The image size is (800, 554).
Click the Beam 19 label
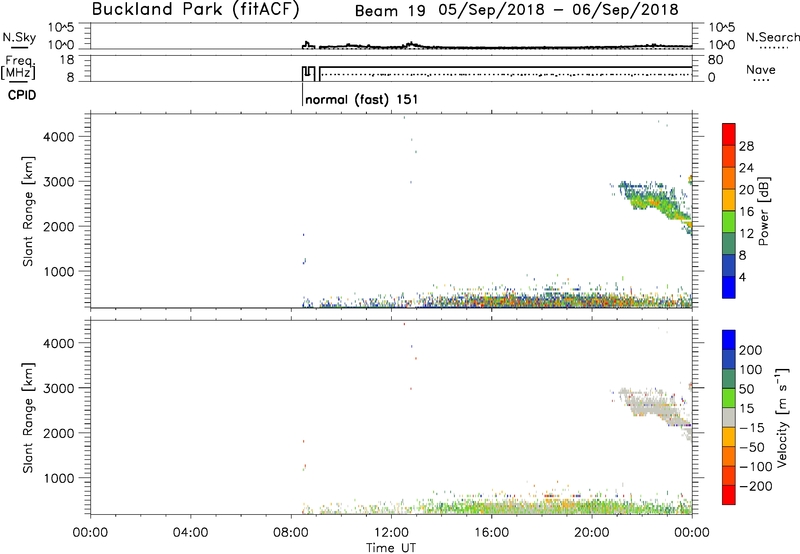pyautogui.click(x=390, y=11)
